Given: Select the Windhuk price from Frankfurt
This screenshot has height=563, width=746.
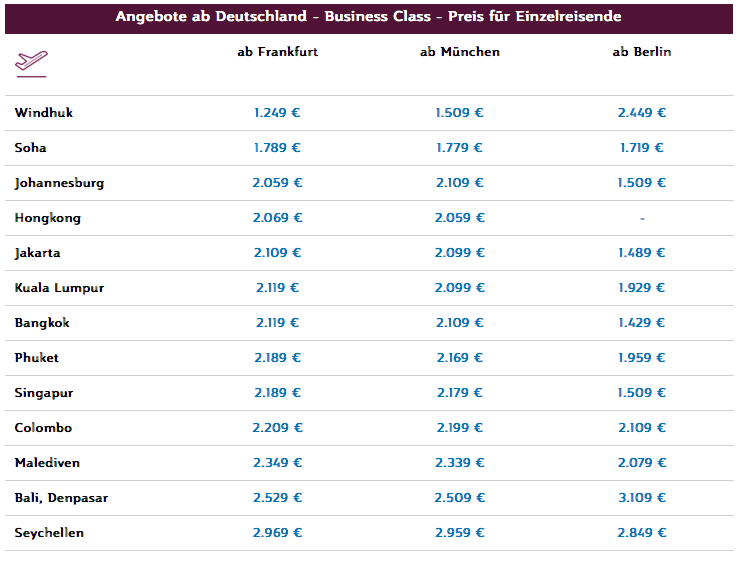Looking at the screenshot, I should (x=277, y=113).
